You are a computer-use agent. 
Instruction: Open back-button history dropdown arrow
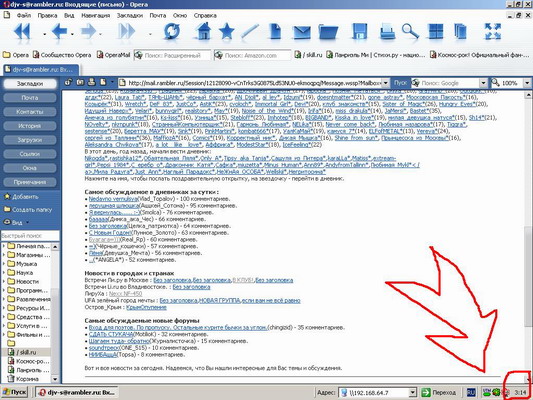click(x=72, y=34)
